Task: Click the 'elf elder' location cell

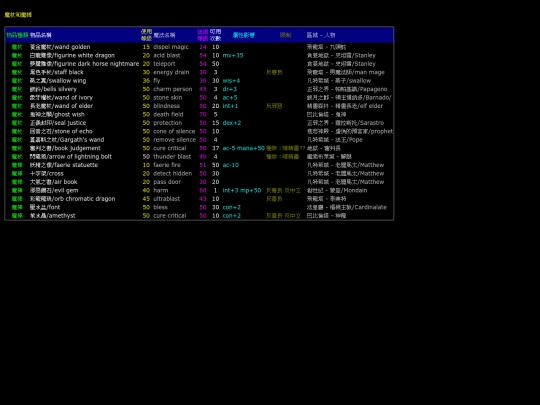Action: point(345,106)
